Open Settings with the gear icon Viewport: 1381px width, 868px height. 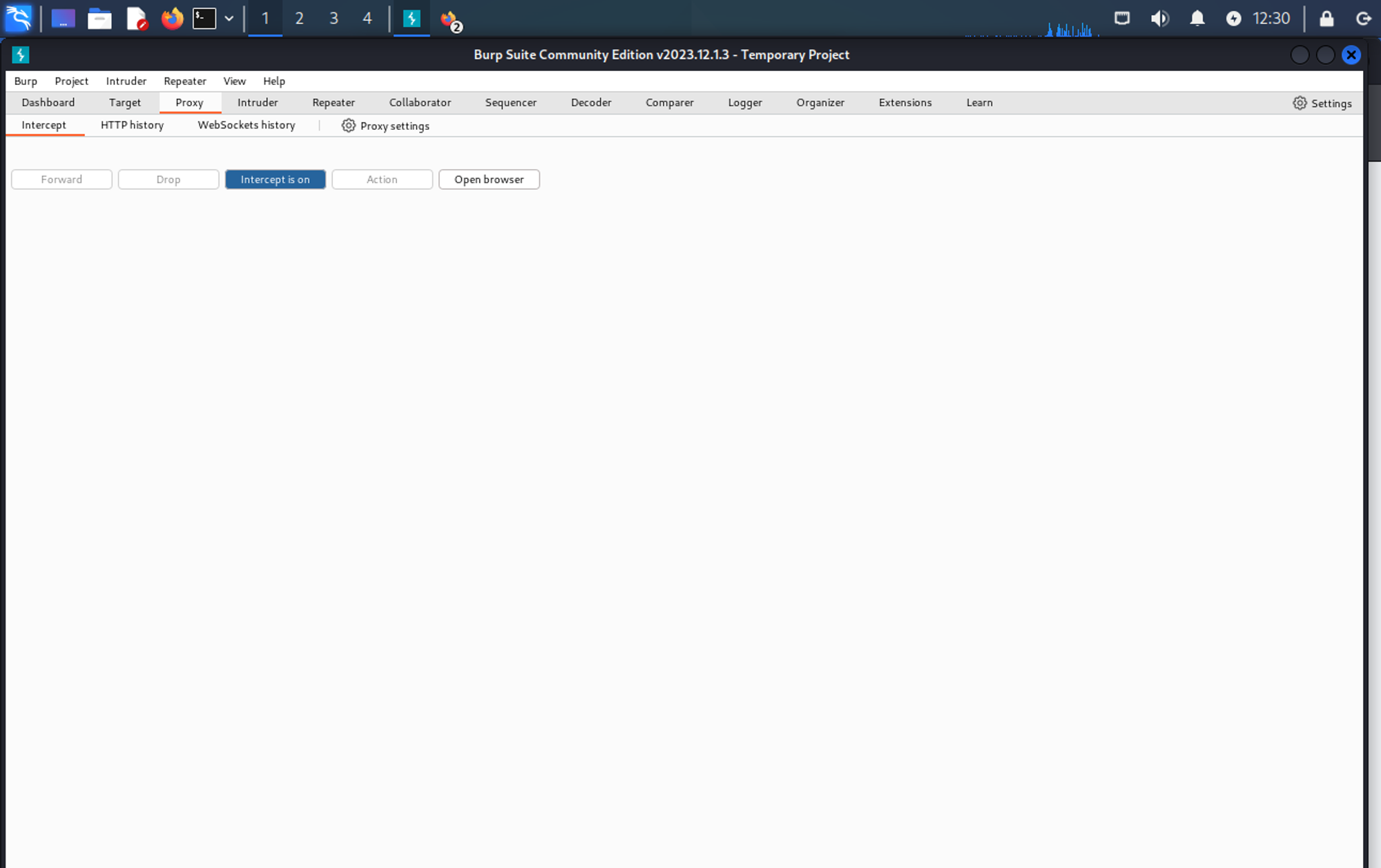[1322, 103]
